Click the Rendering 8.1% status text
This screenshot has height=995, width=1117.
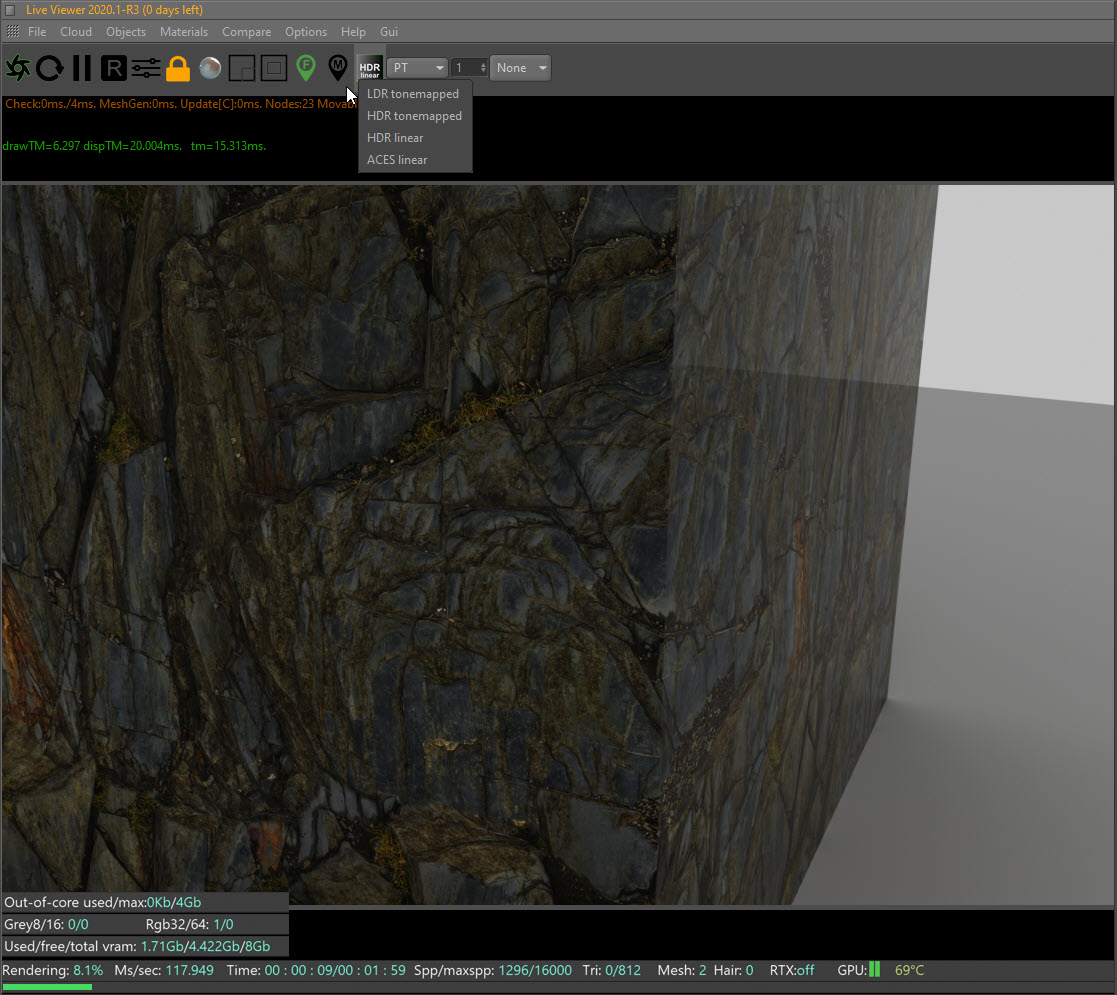[x=53, y=971]
